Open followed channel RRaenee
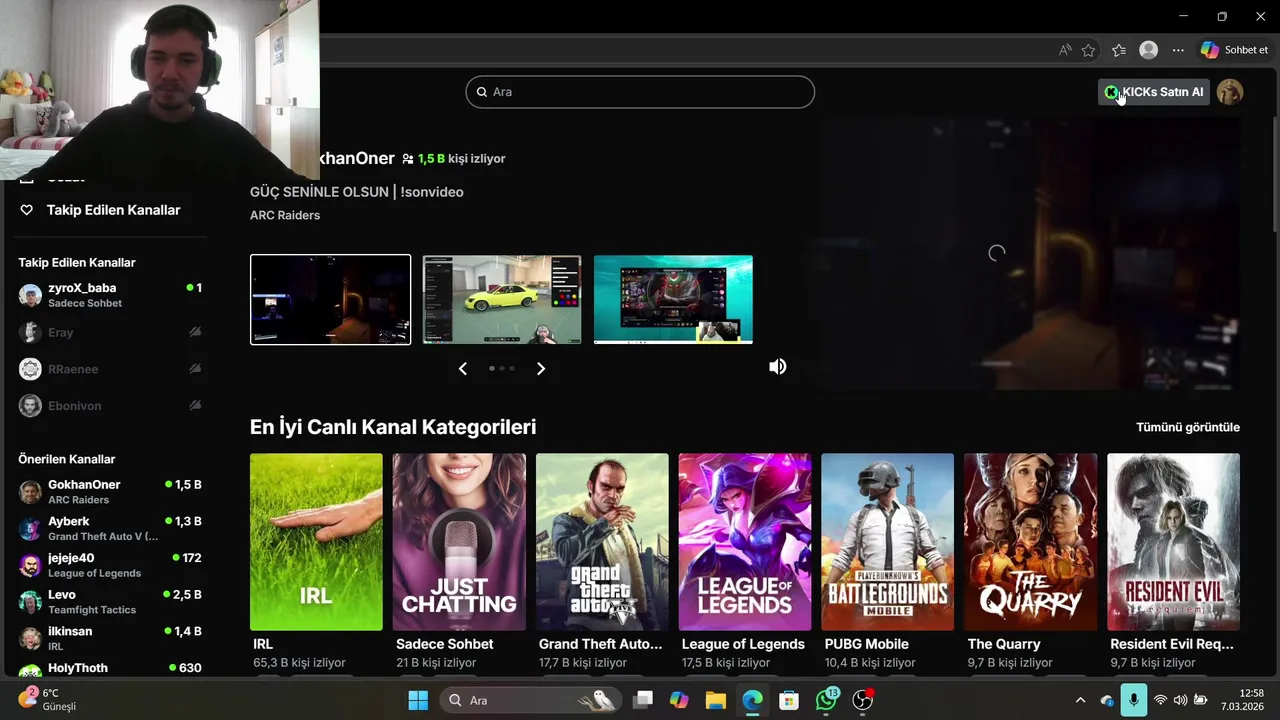Screen dimensions: 1280x720 pyautogui.click(x=110, y=369)
